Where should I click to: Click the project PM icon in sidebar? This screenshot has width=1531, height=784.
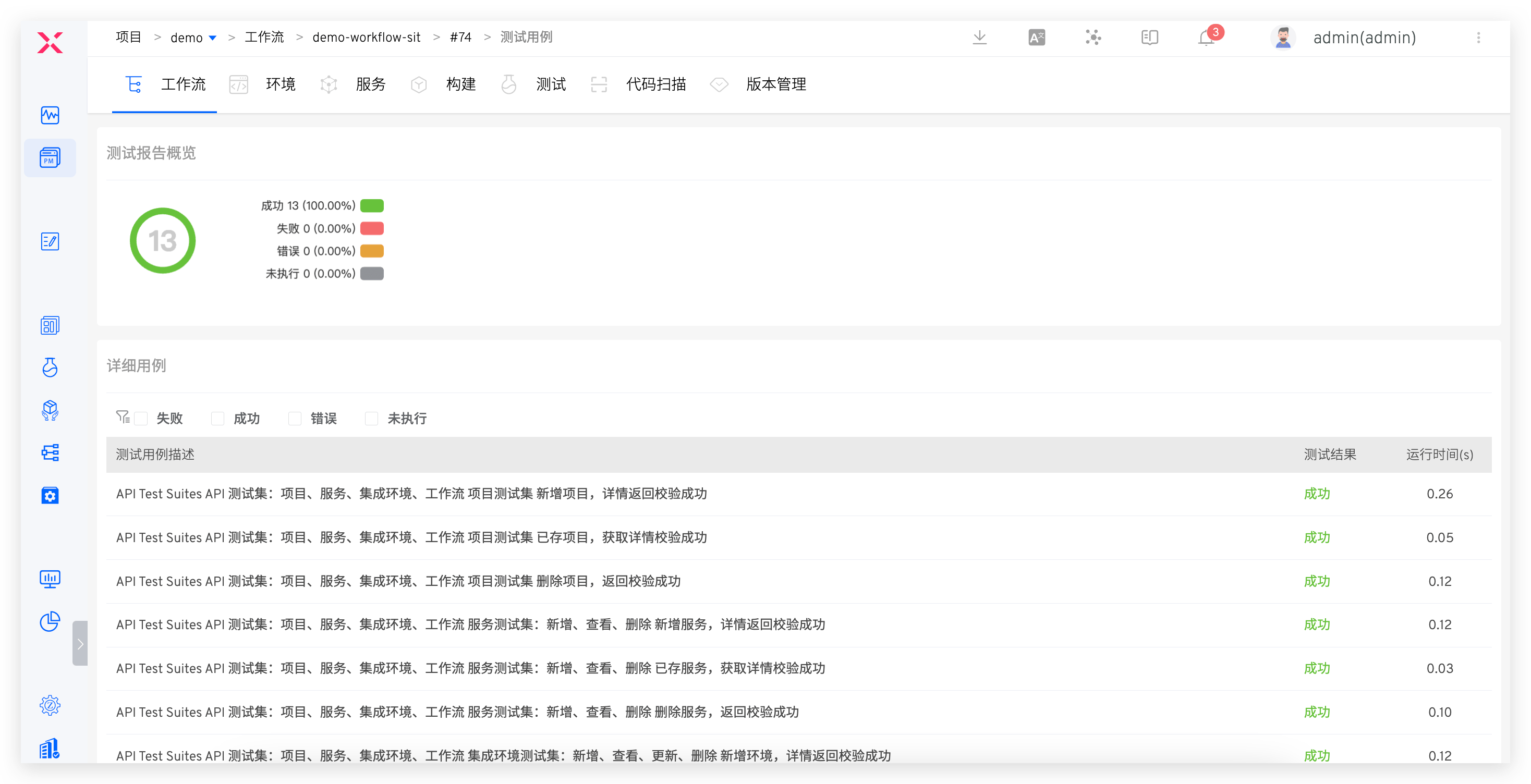[x=50, y=158]
